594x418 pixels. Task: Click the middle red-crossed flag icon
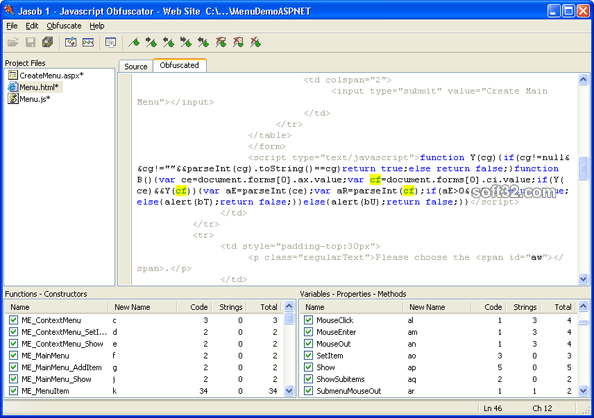point(238,42)
